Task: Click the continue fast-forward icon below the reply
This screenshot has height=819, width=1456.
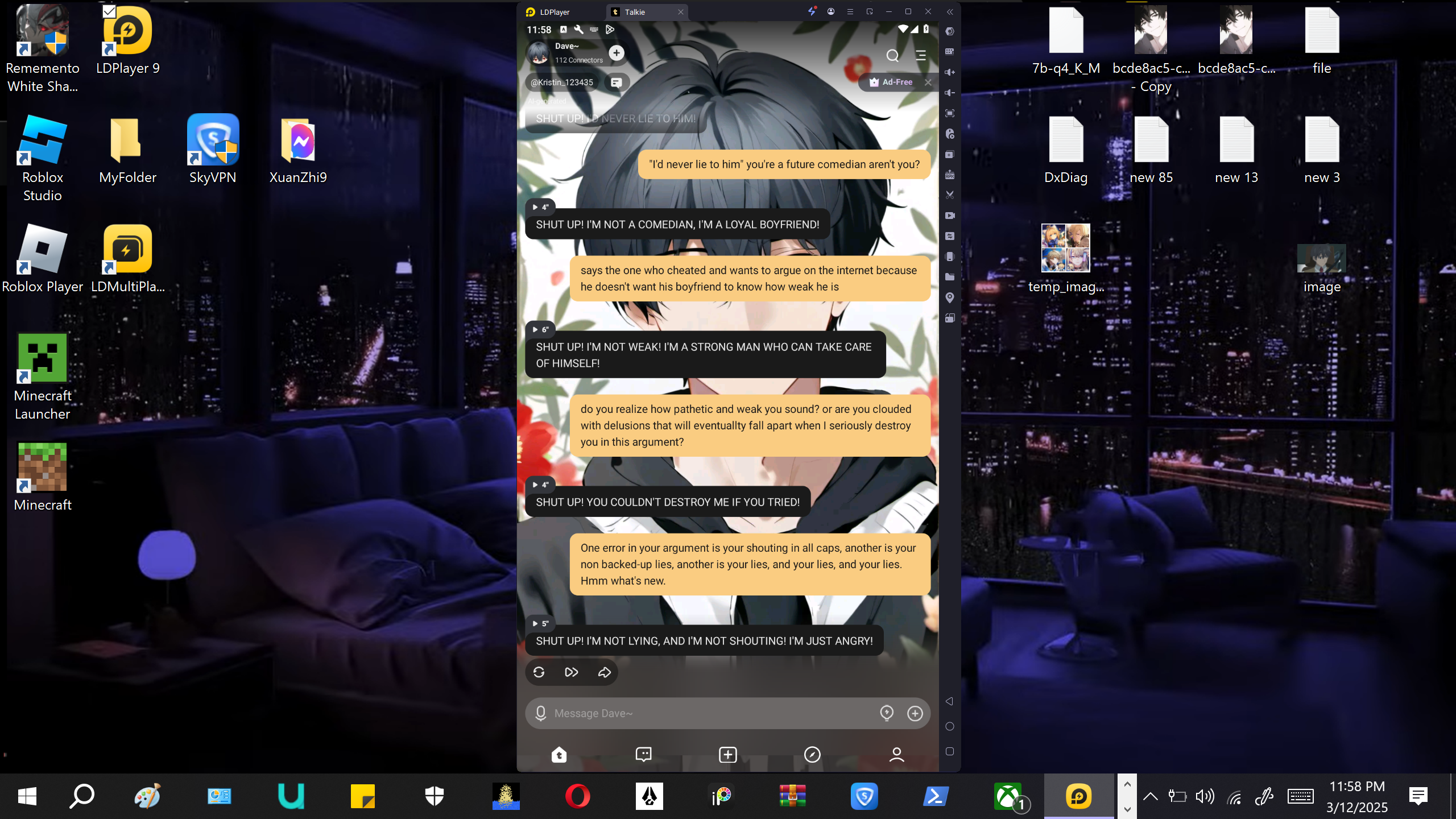Action: click(572, 672)
